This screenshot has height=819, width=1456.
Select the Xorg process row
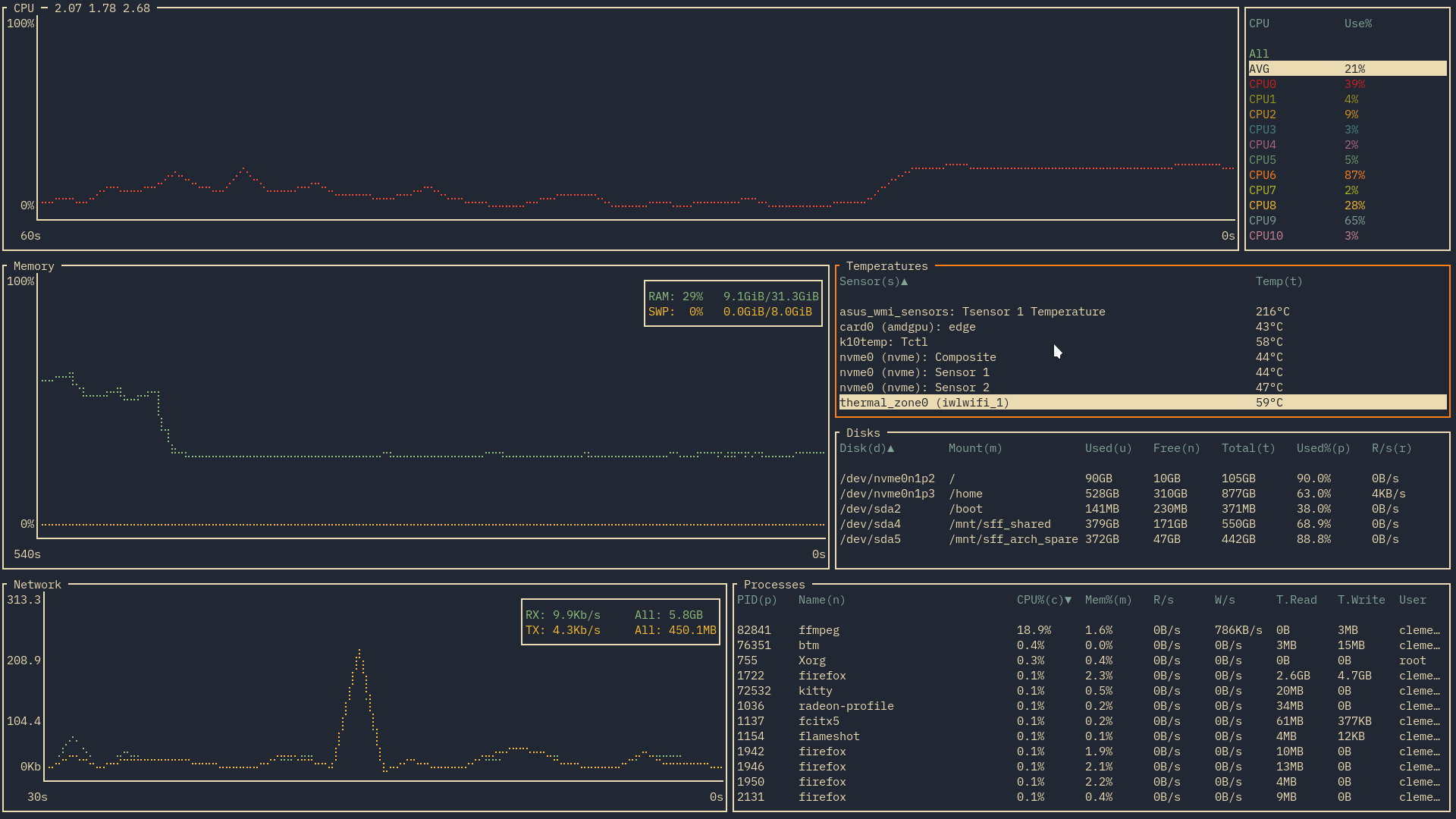(x=1091, y=661)
